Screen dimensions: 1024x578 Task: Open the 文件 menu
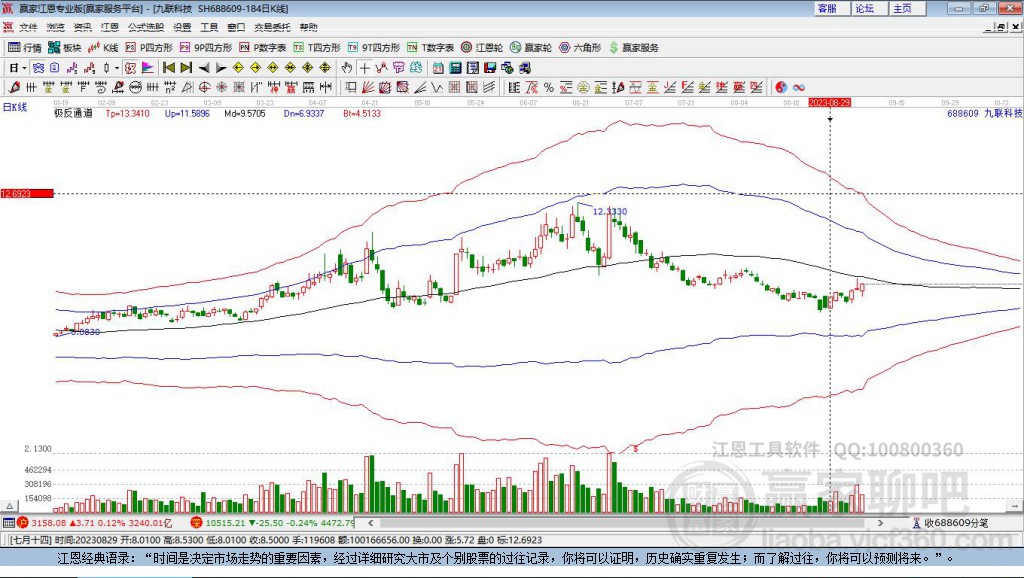tap(28, 27)
